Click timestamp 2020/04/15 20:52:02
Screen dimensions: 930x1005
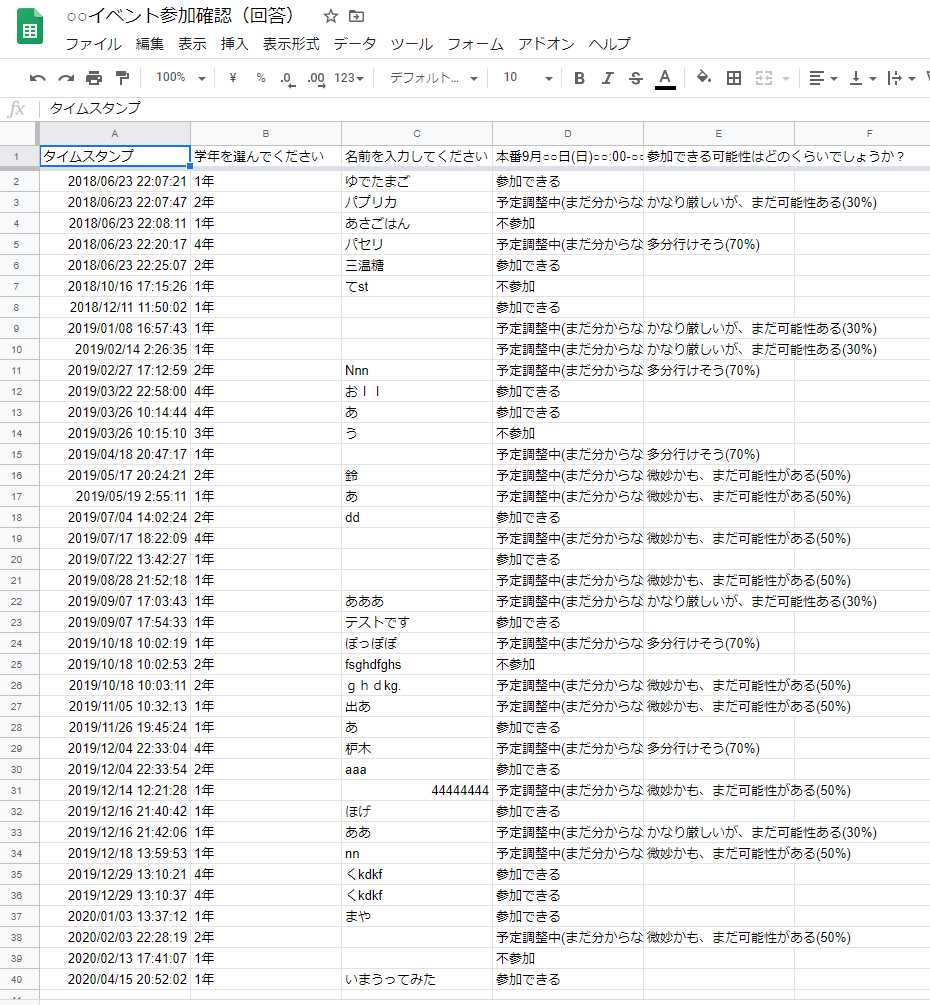click(x=115, y=979)
